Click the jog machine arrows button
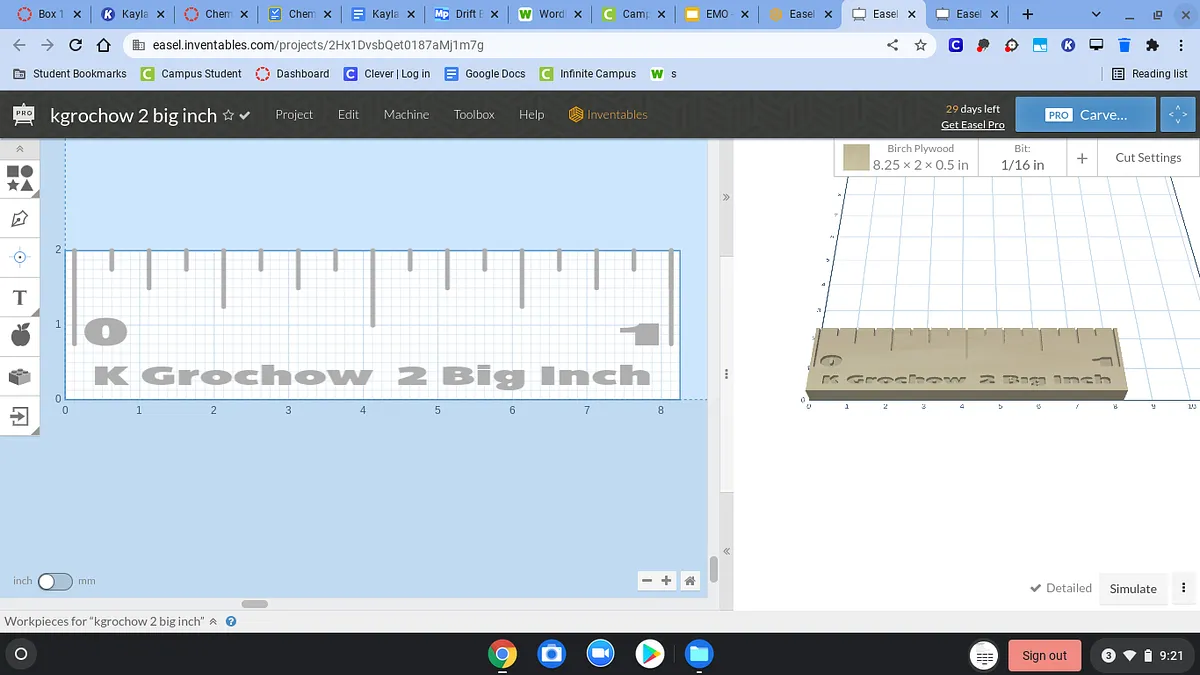The height and width of the screenshot is (675, 1200). point(1179,115)
